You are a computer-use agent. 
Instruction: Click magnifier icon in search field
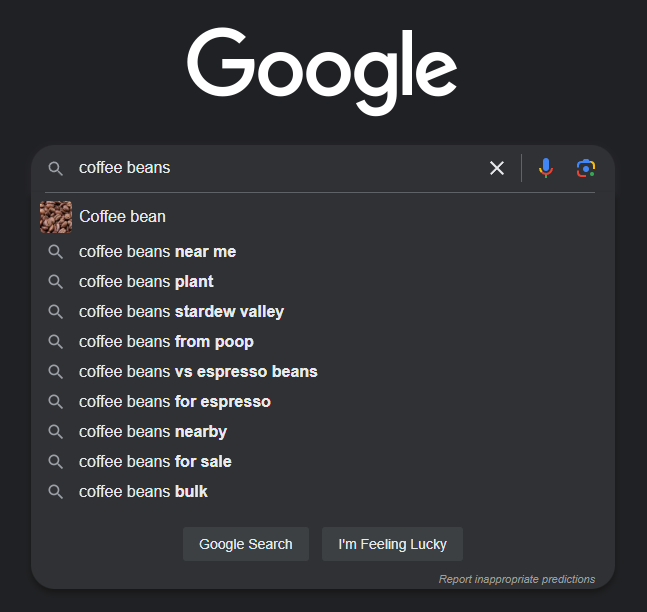coord(56,168)
